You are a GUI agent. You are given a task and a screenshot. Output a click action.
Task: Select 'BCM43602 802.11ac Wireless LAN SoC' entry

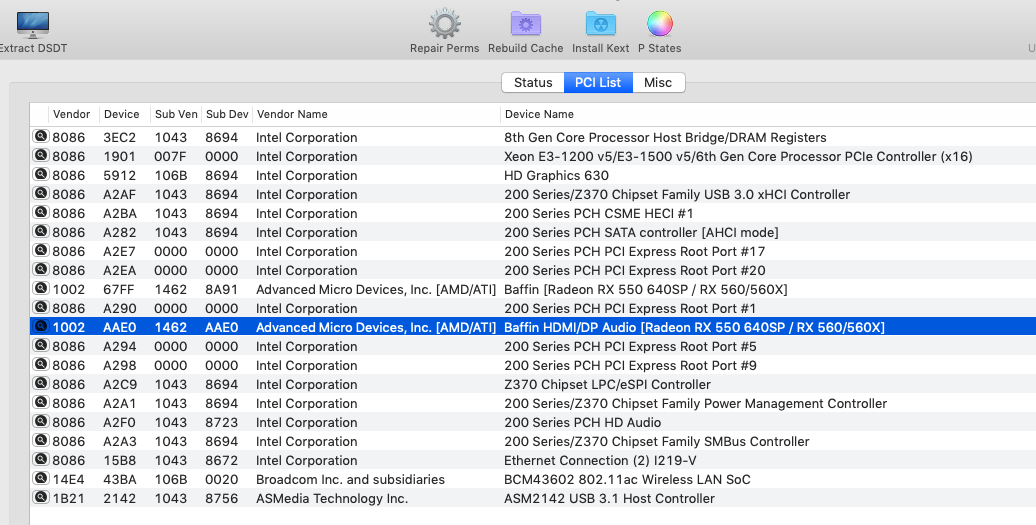[x=627, y=479]
